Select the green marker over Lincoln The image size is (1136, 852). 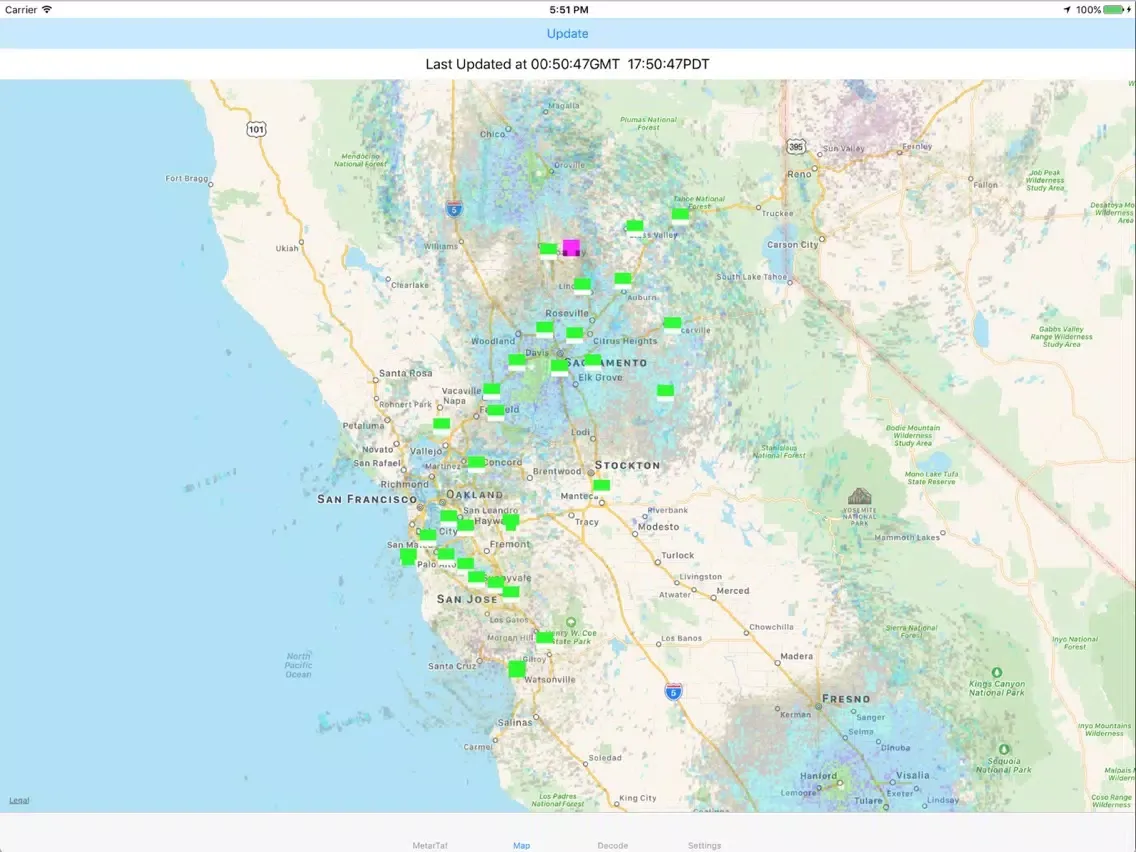point(582,285)
